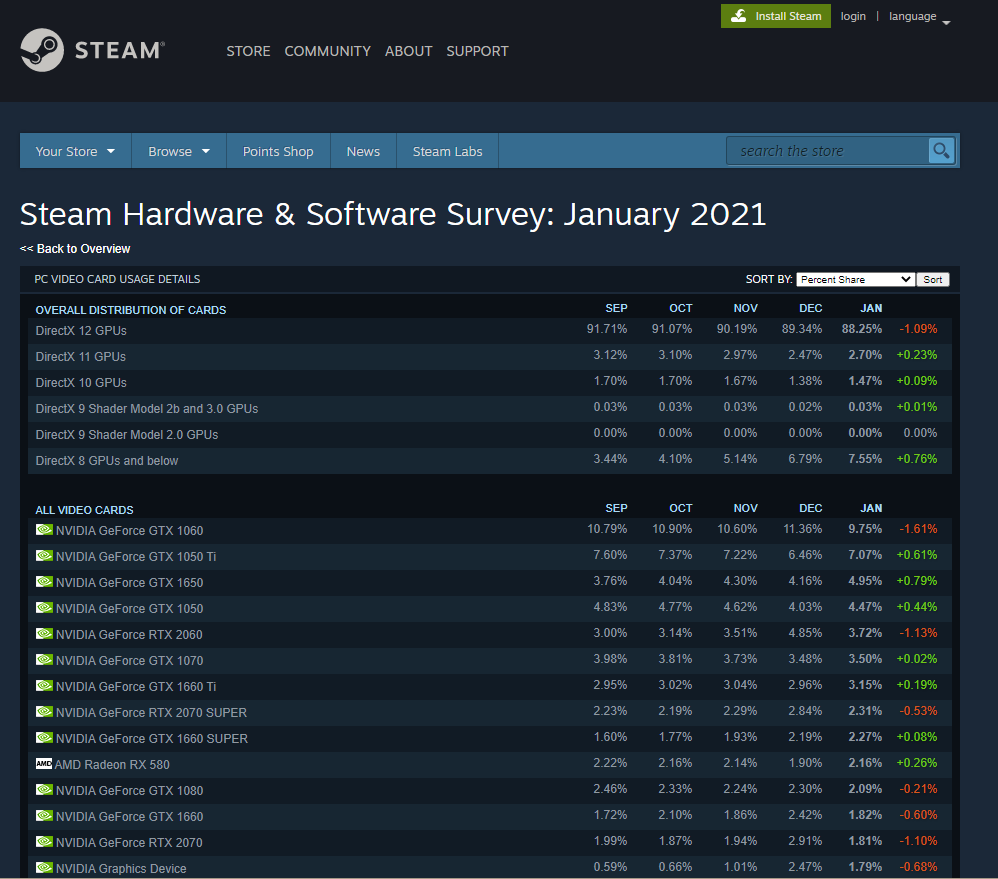Click DirectX 9 Shader Model 2.0 GPUs label
The image size is (998, 879).
pos(127,435)
